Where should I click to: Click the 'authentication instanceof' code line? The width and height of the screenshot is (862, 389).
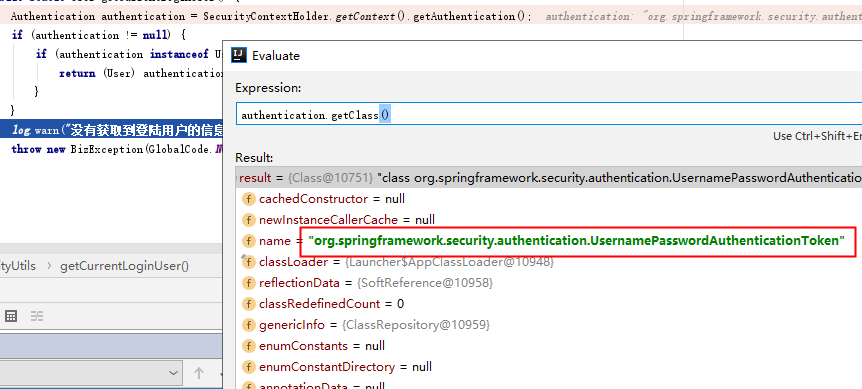pyautogui.click(x=129, y=54)
